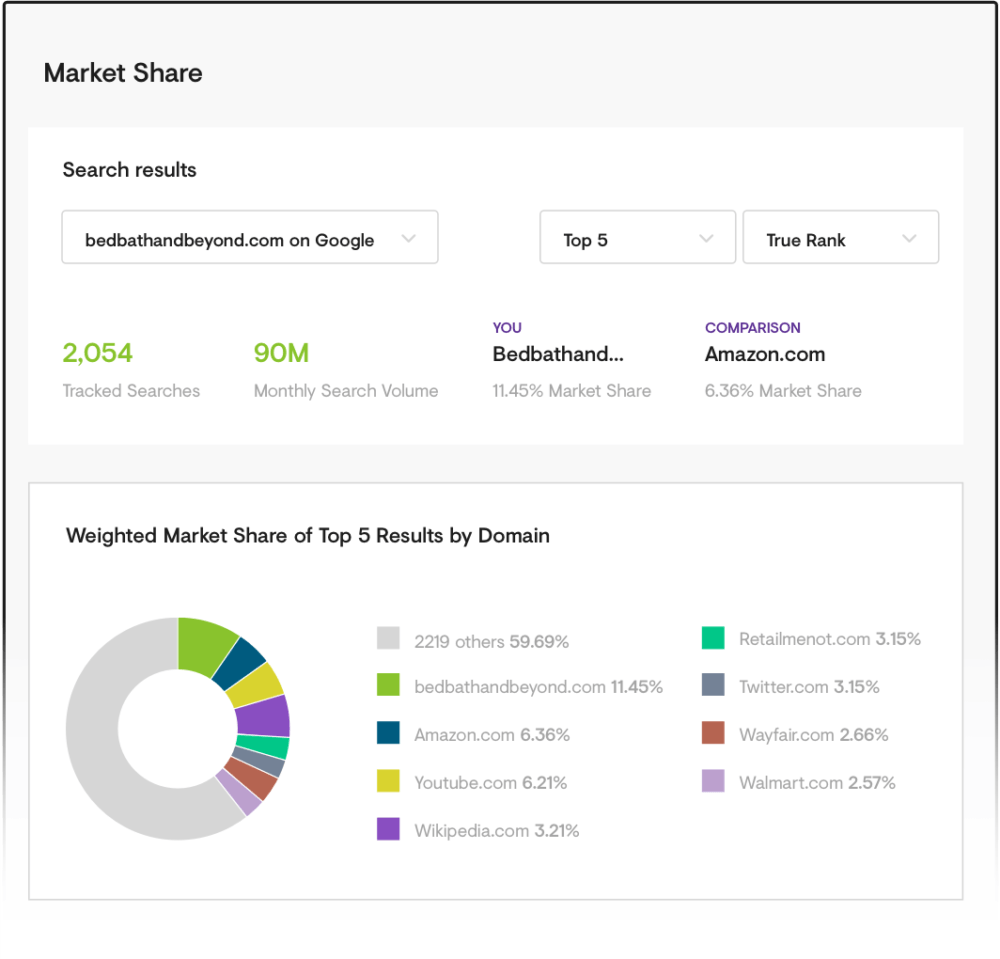Click the lavender Walmart.com legend swatch

click(x=713, y=781)
